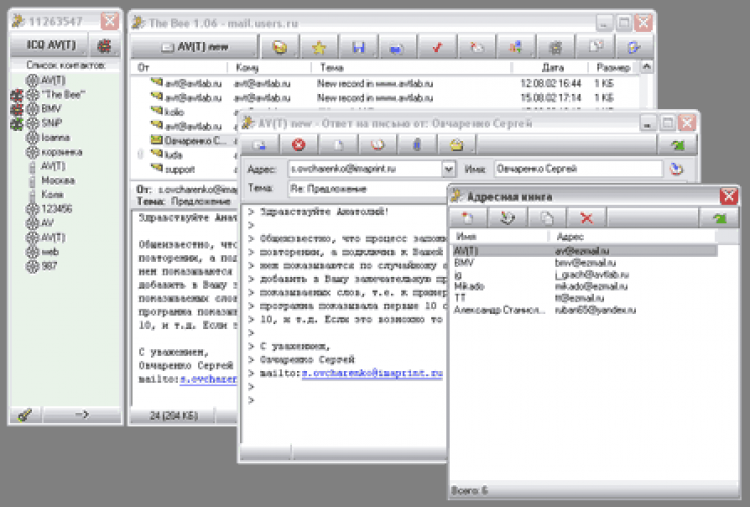This screenshot has width=750, height=507.
Task: Open the AV(T) new mailbox selector
Action: coord(195,47)
